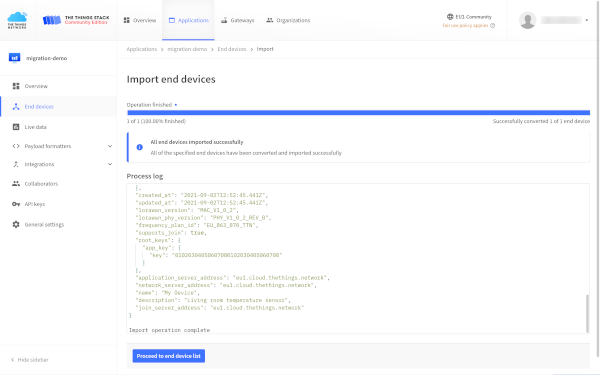This screenshot has width=600, height=375.
Task: Click the lorawan_version line in process log
Action: (x=187, y=210)
